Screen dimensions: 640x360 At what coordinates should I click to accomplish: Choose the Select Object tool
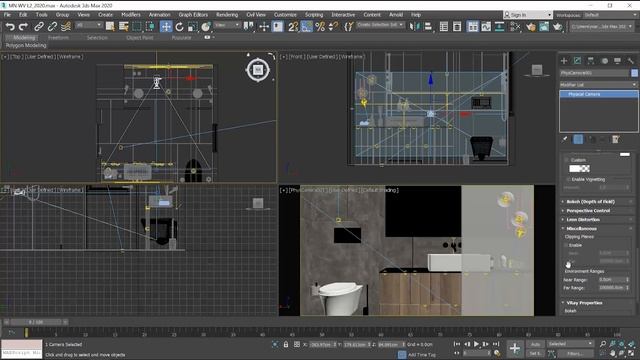coord(110,27)
